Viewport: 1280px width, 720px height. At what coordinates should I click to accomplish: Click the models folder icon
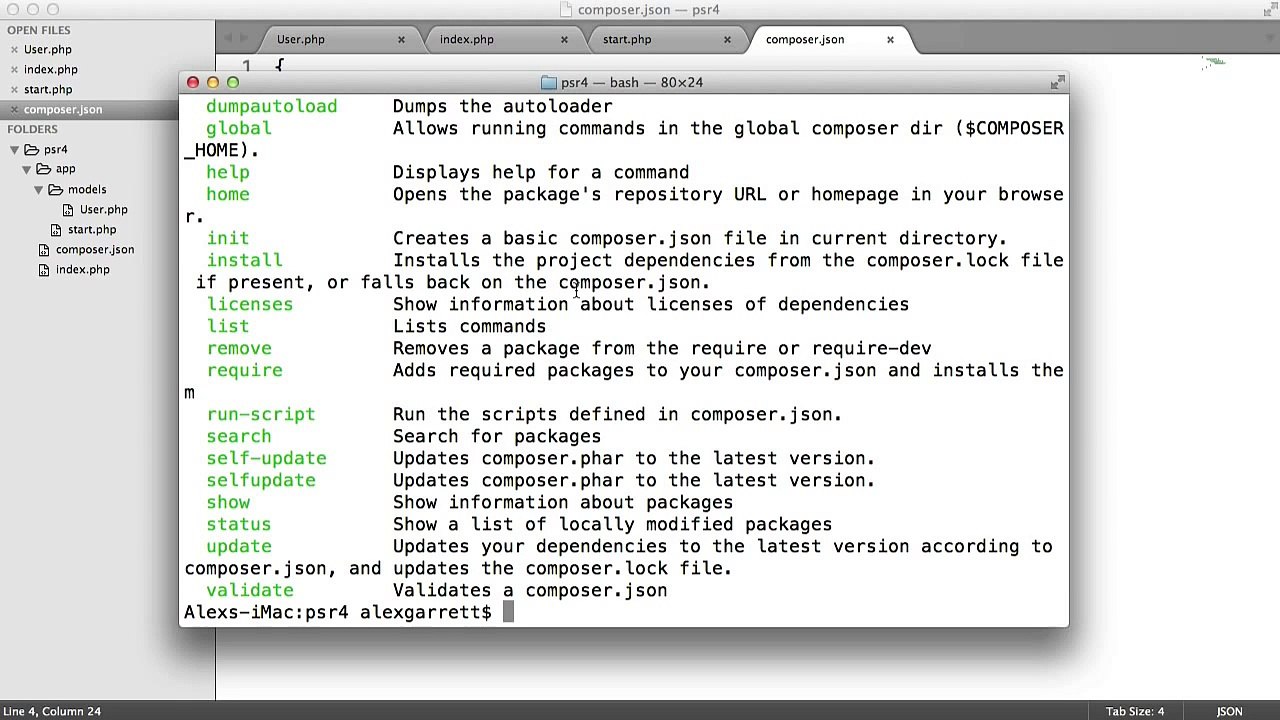coord(55,189)
